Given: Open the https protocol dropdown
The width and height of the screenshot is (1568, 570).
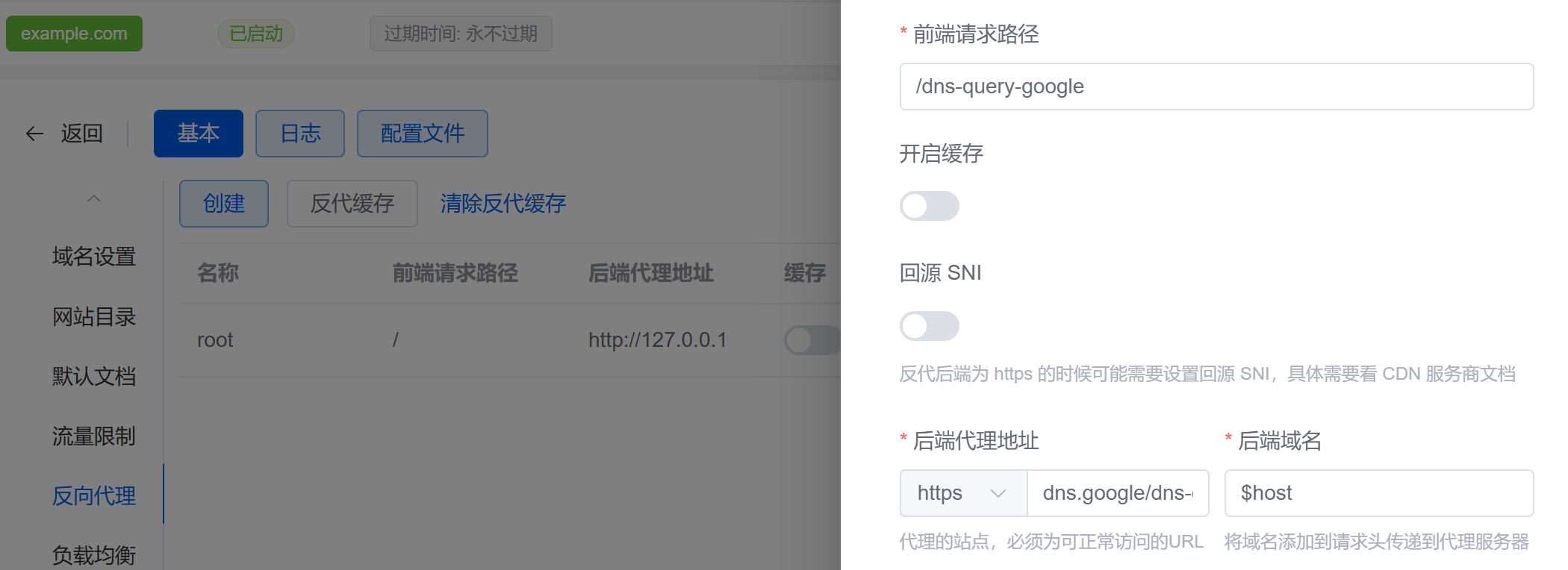Looking at the screenshot, I should click(x=963, y=493).
